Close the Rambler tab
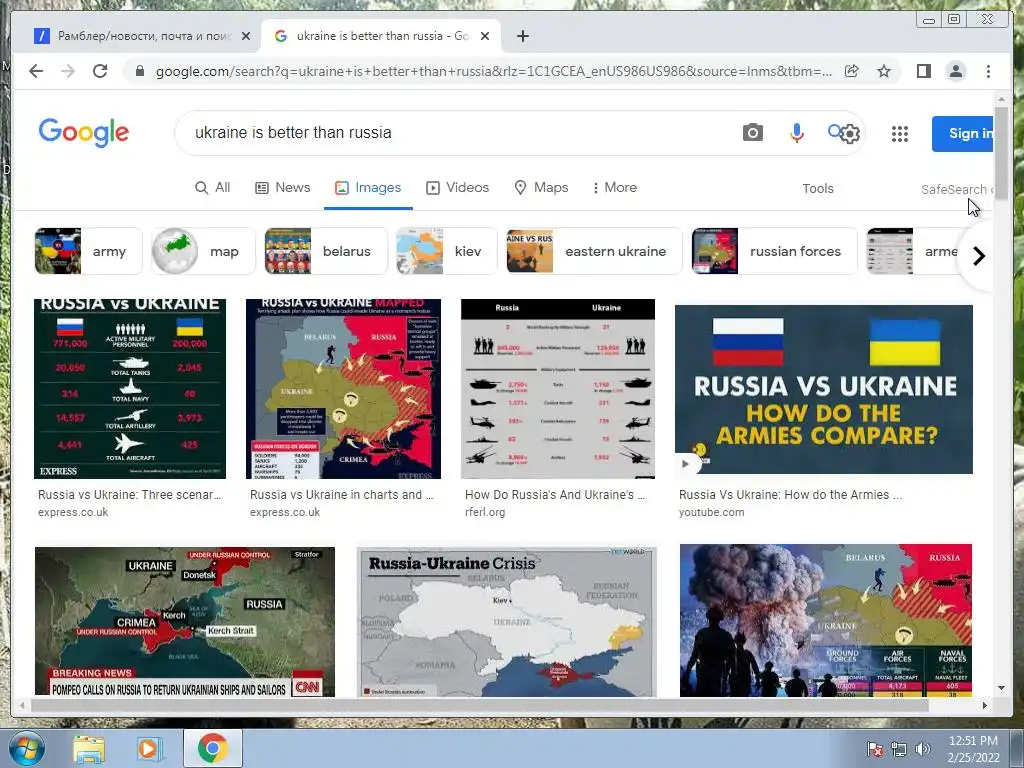The height and width of the screenshot is (768, 1024). click(x=246, y=36)
